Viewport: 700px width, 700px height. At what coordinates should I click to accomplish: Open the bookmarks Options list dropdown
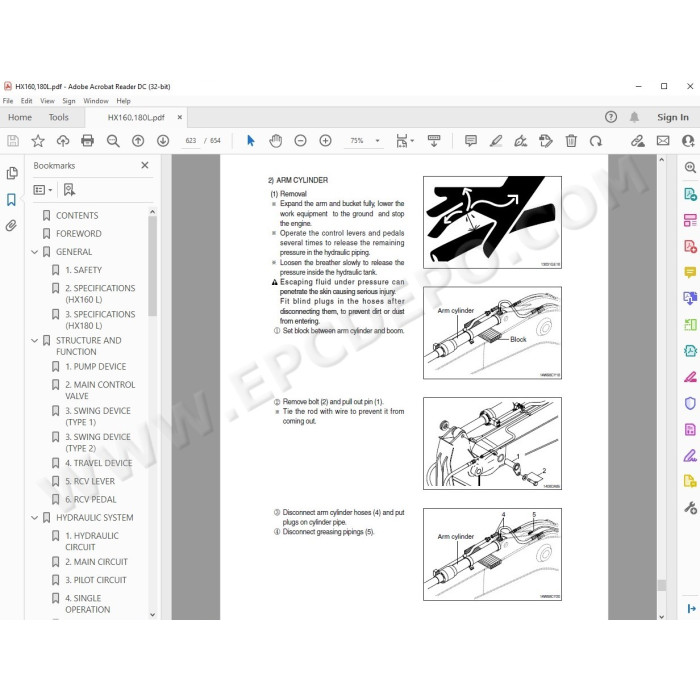42,190
